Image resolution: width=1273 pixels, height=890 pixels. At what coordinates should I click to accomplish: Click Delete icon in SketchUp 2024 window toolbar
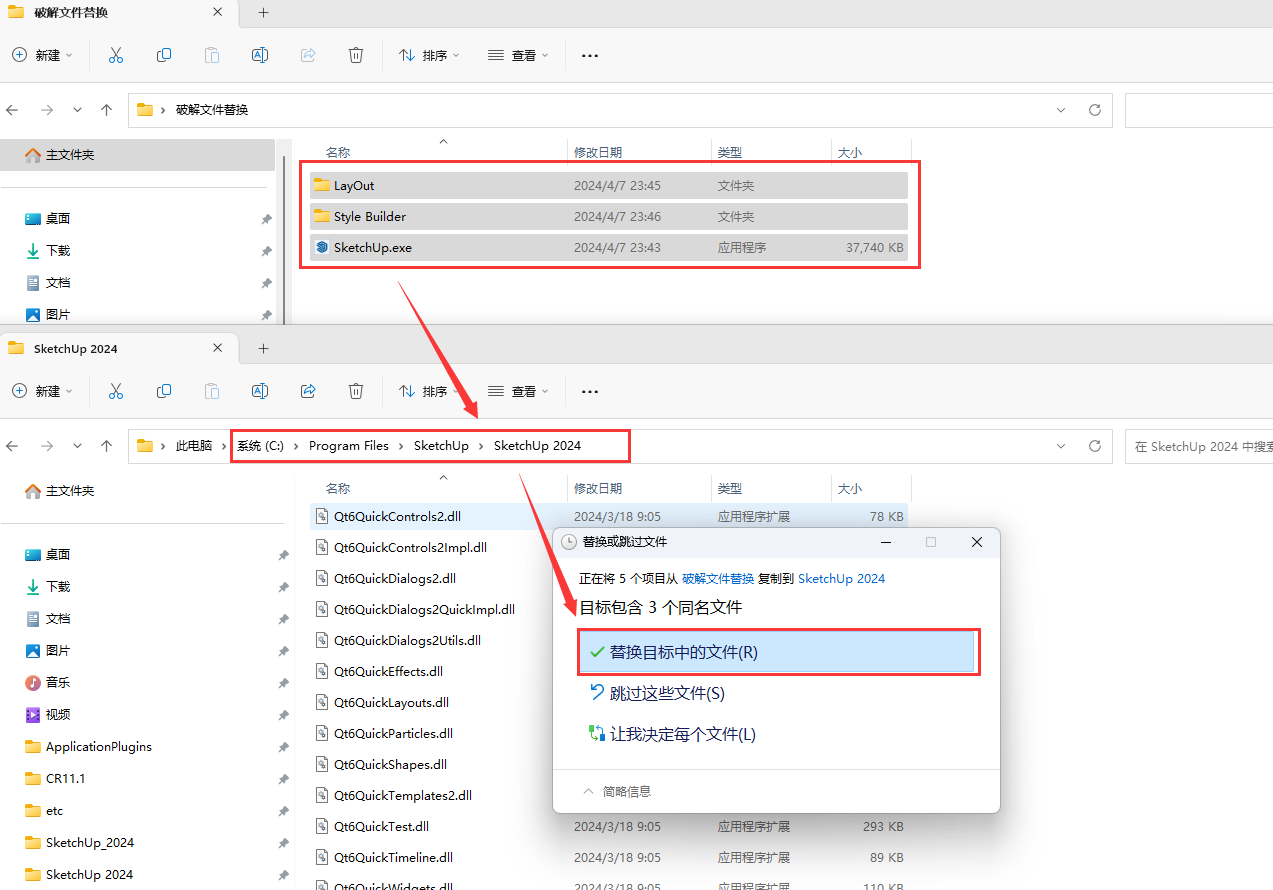coord(356,391)
